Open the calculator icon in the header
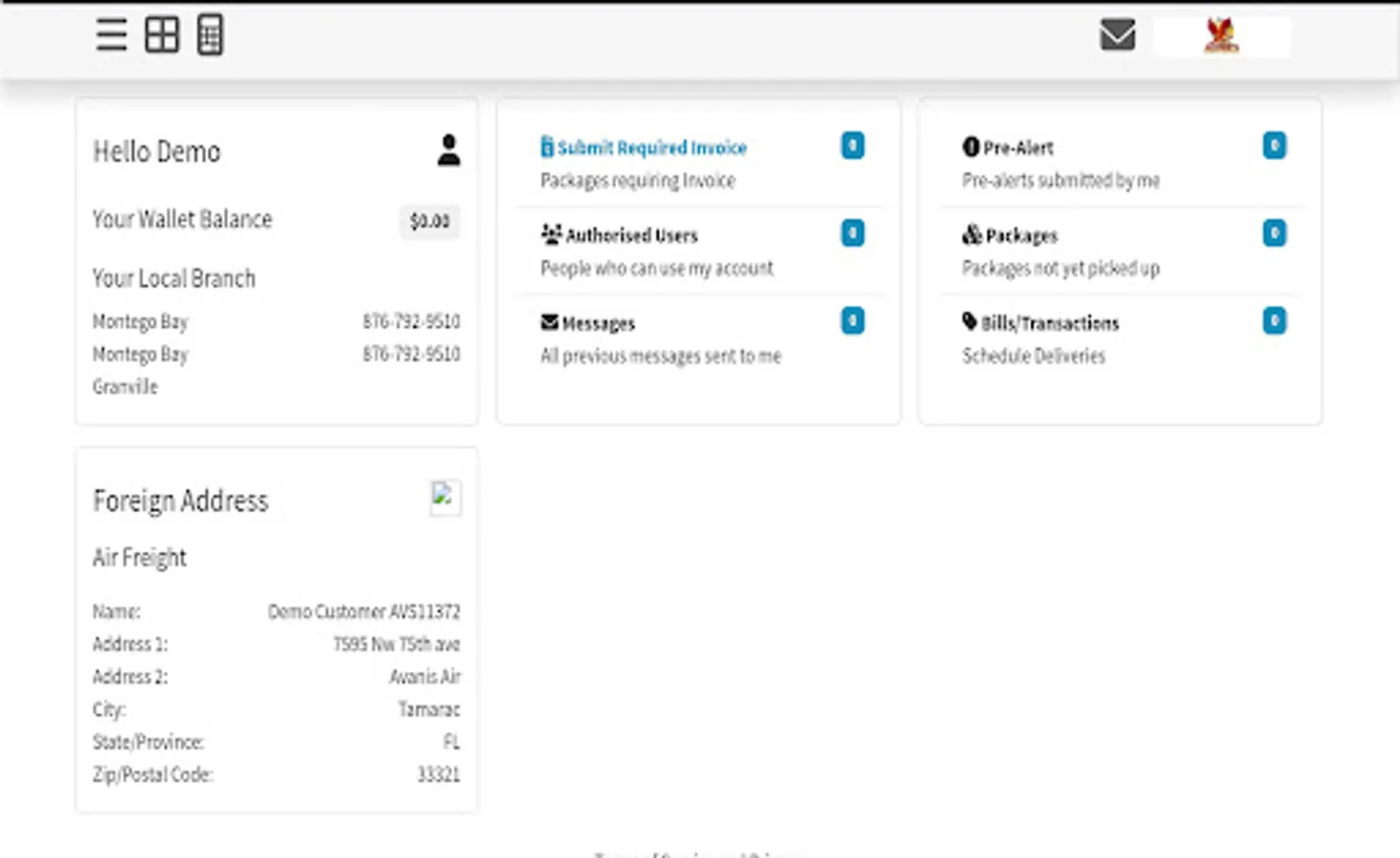The height and width of the screenshot is (858, 1400). [210, 35]
